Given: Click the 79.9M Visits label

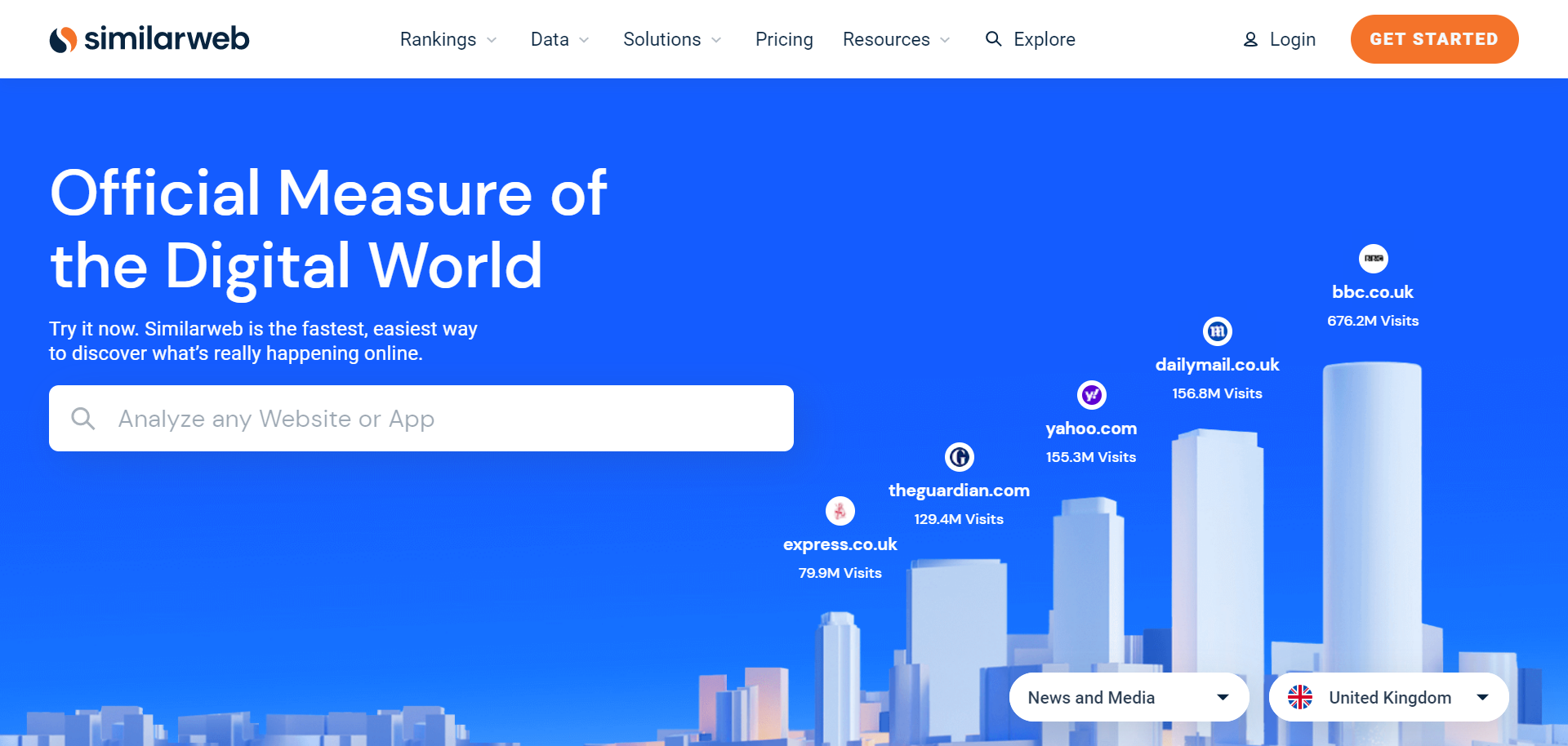Looking at the screenshot, I should point(840,573).
